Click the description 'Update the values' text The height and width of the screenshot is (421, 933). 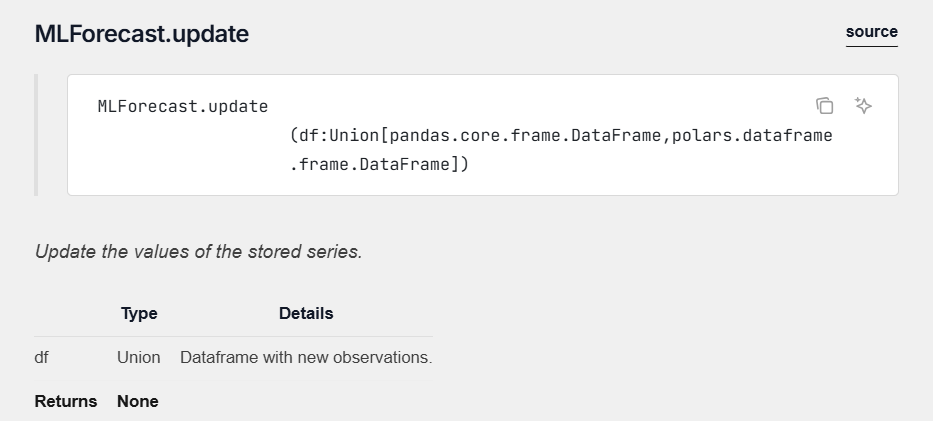(x=198, y=252)
